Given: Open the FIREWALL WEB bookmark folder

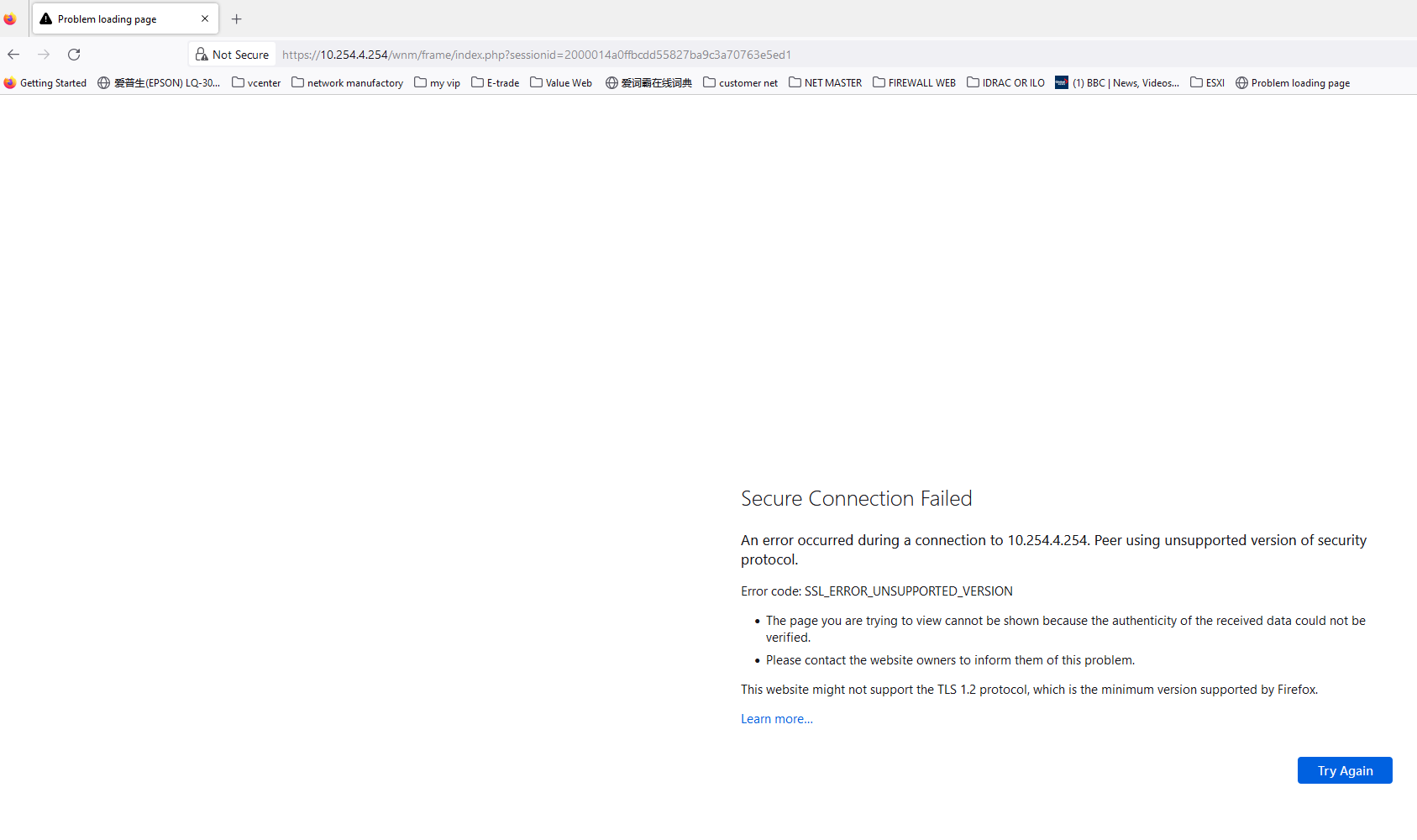Looking at the screenshot, I should [x=915, y=83].
